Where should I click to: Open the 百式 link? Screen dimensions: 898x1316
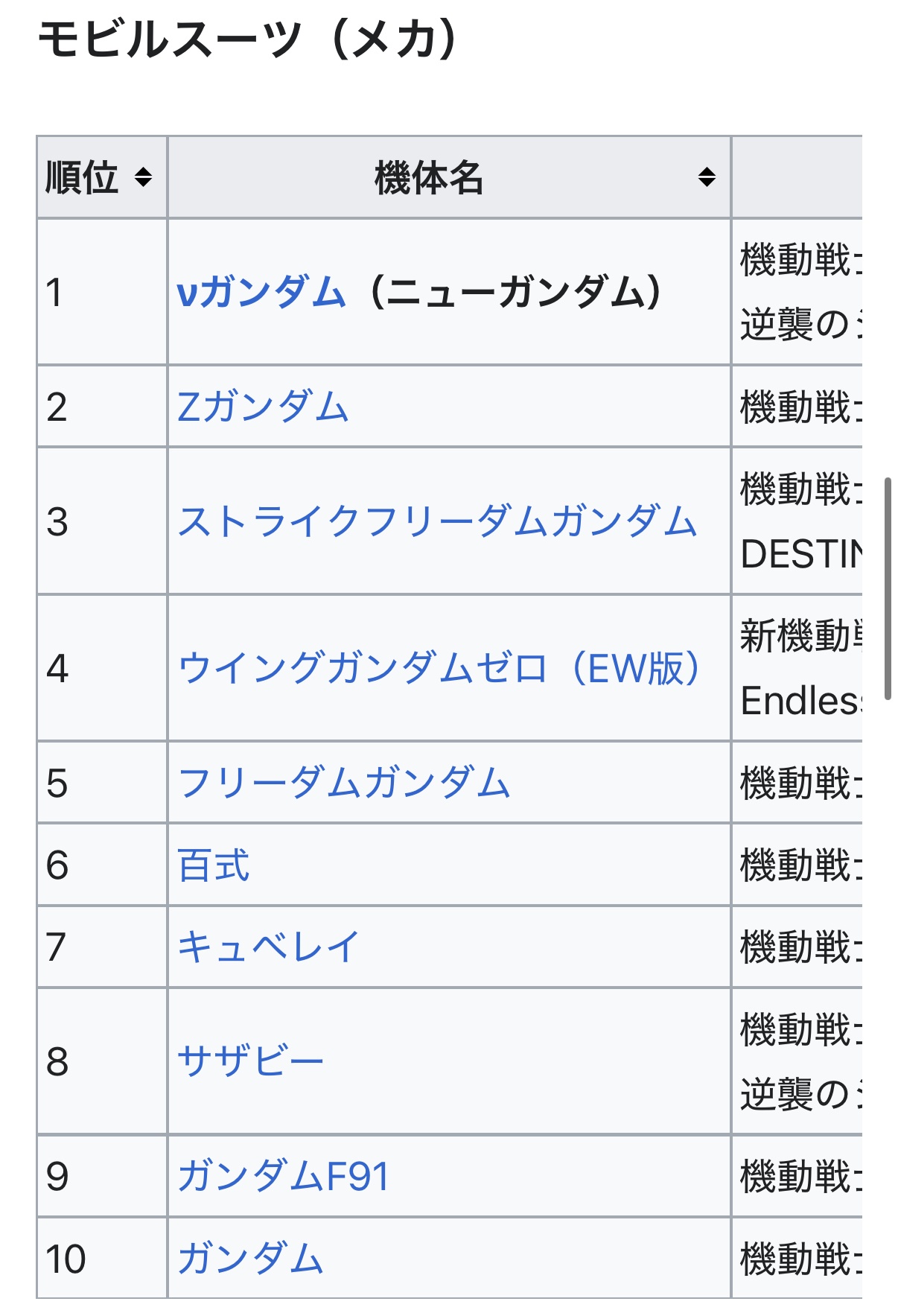coord(214,865)
